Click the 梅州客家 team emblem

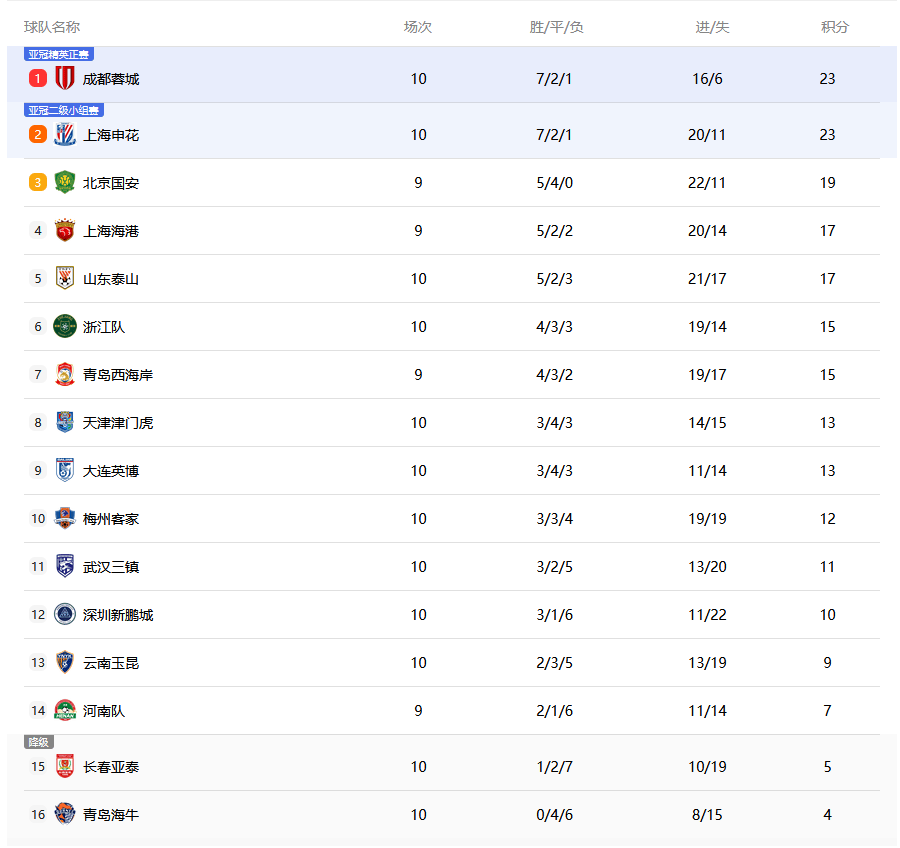click(x=65, y=518)
